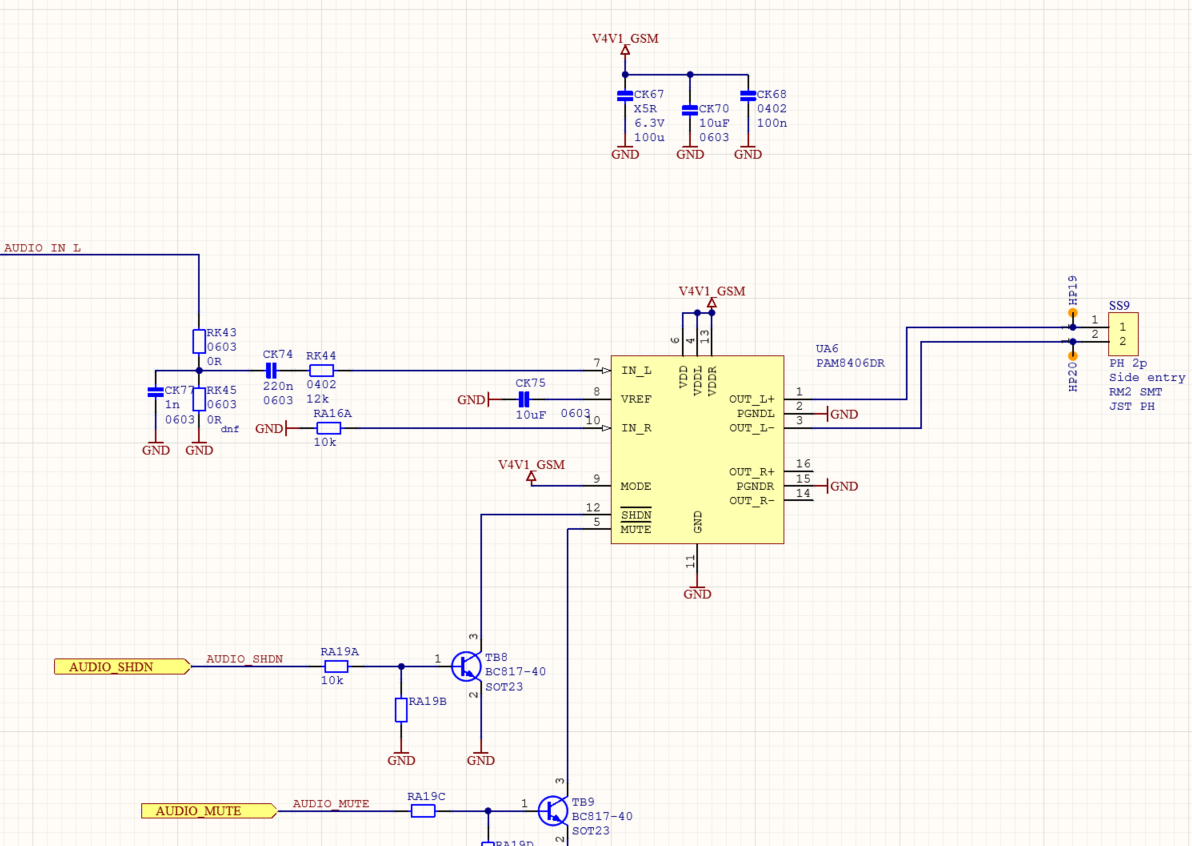Click the UA6 designator text
This screenshot has width=1192, height=846.
(x=827, y=349)
